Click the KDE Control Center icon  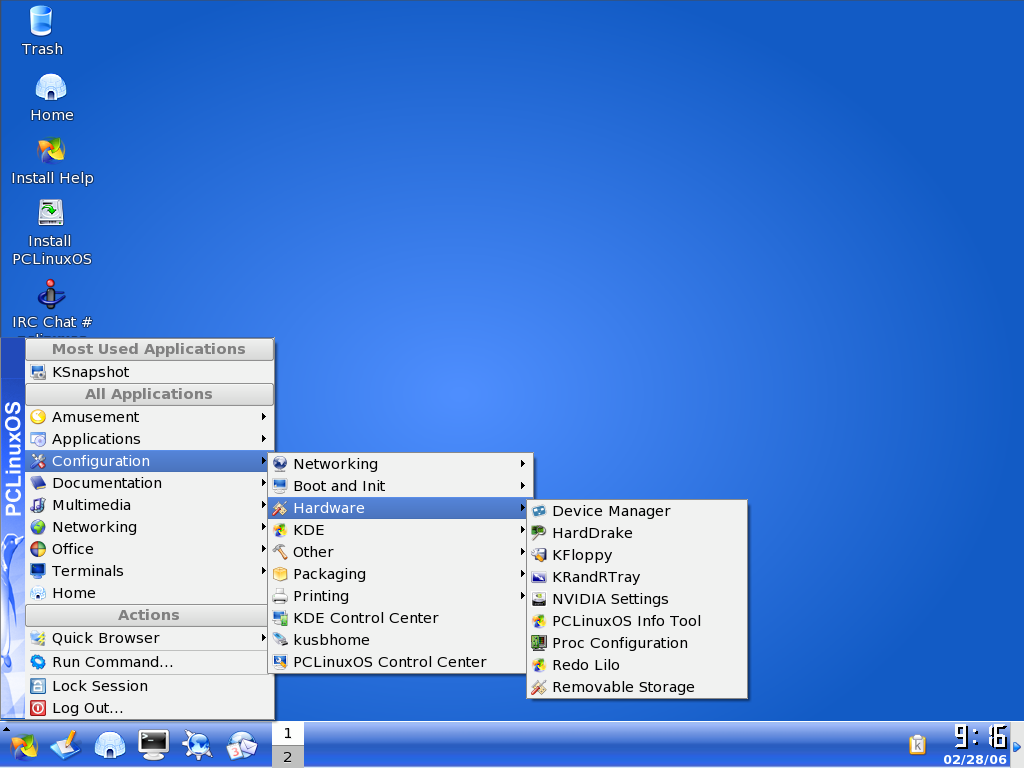(x=280, y=618)
